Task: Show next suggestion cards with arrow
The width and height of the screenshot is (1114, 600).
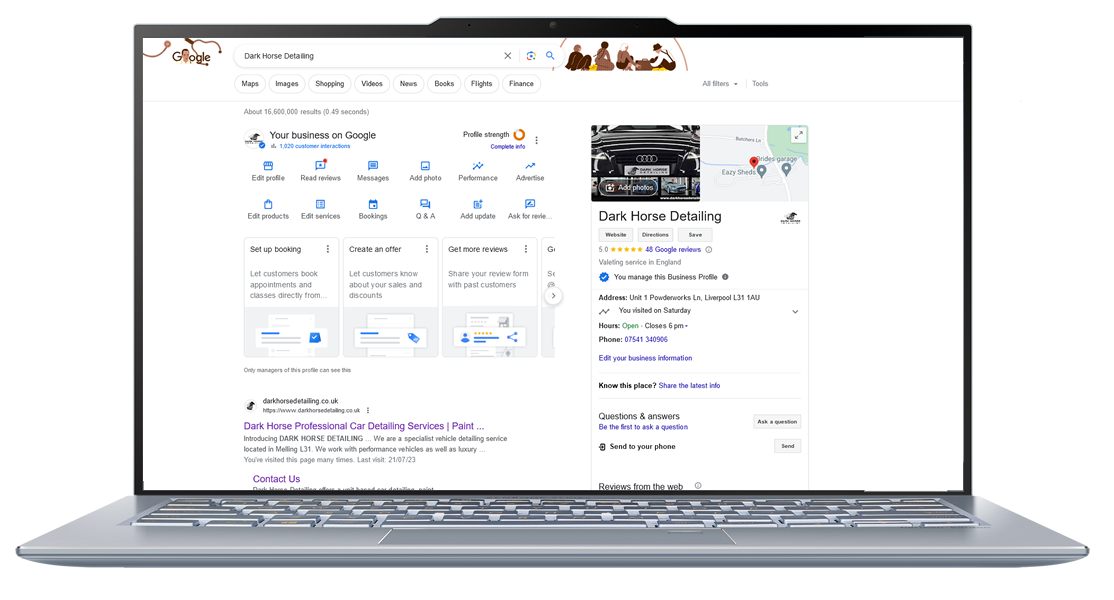Action: pos(553,296)
